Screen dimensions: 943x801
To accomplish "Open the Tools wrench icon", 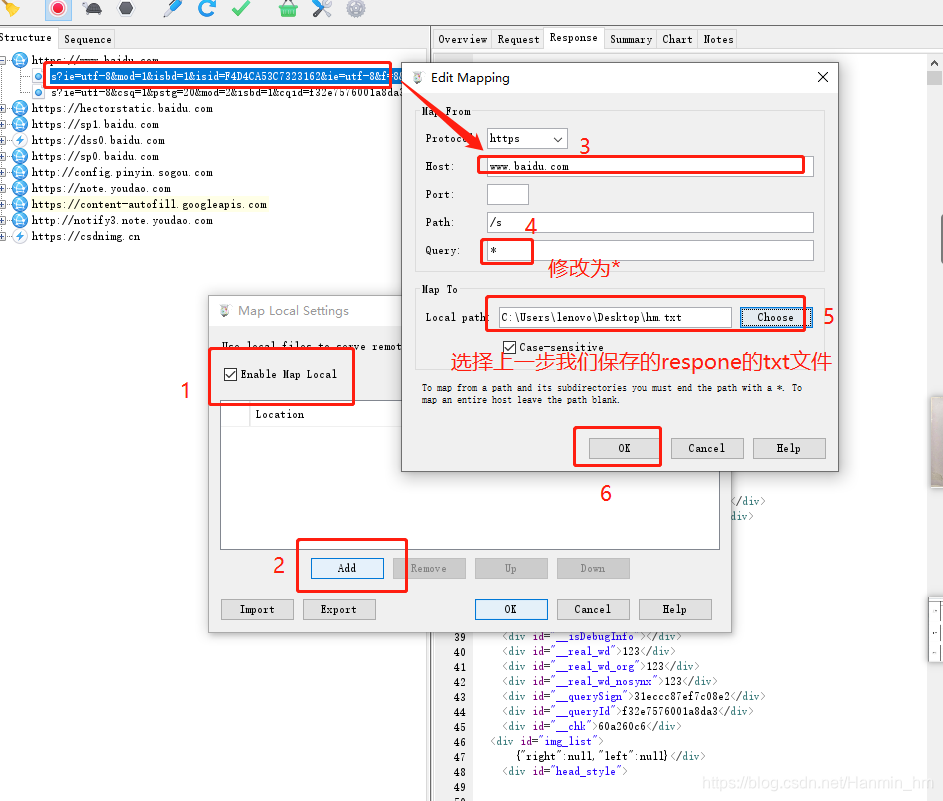I will pos(322,8).
